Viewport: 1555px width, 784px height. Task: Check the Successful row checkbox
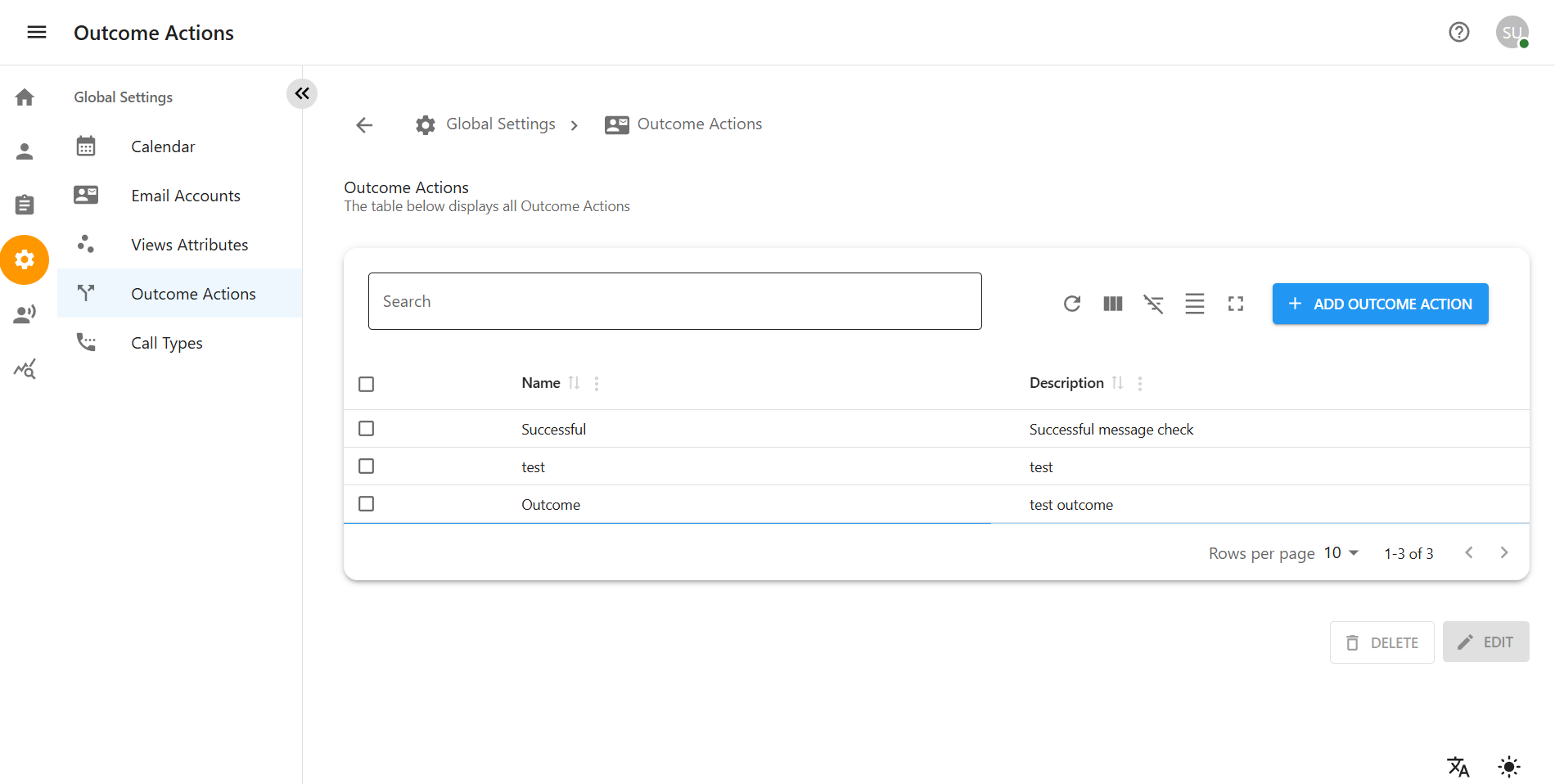366,429
